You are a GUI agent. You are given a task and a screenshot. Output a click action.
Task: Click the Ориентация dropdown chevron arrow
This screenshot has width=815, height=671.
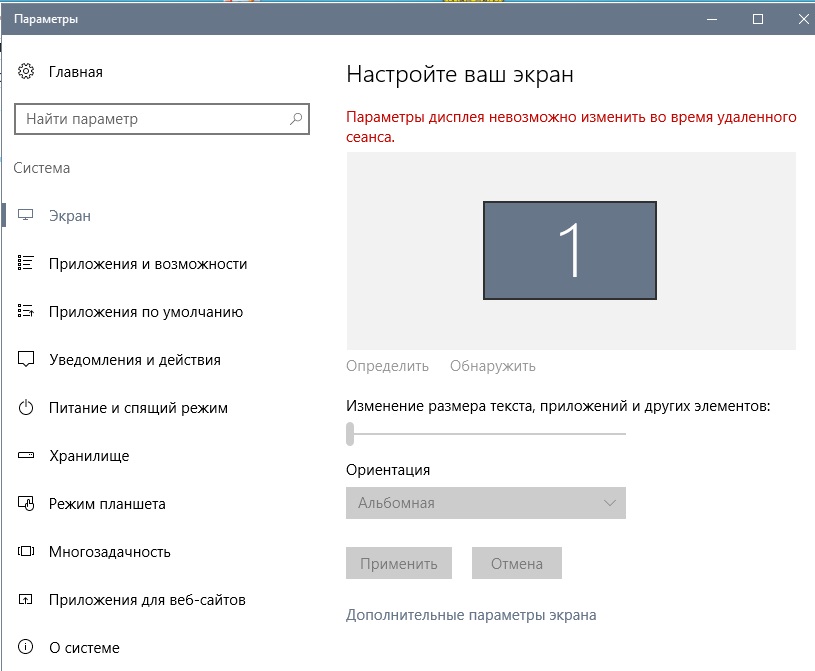pos(610,503)
